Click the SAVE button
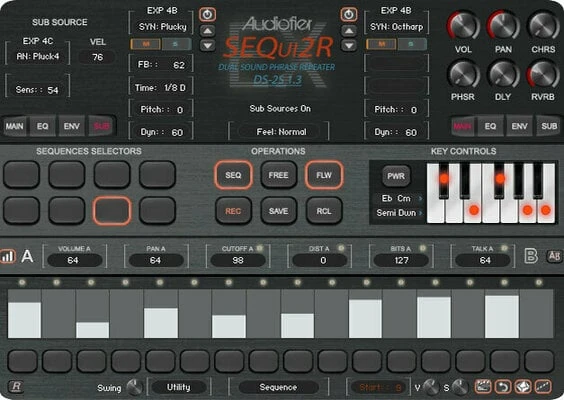The width and height of the screenshot is (564, 400). (278, 211)
